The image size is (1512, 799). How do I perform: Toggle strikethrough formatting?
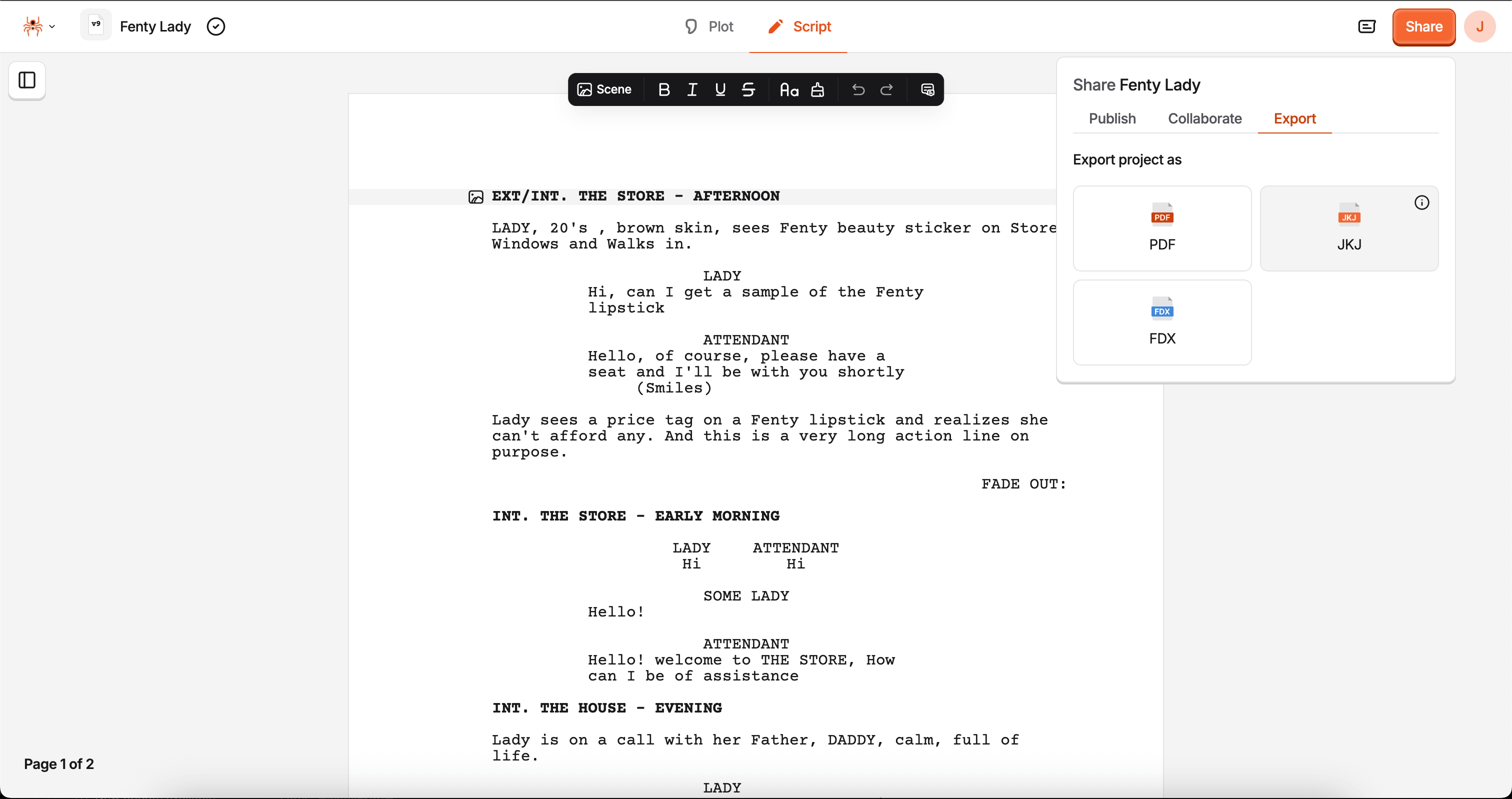748,89
